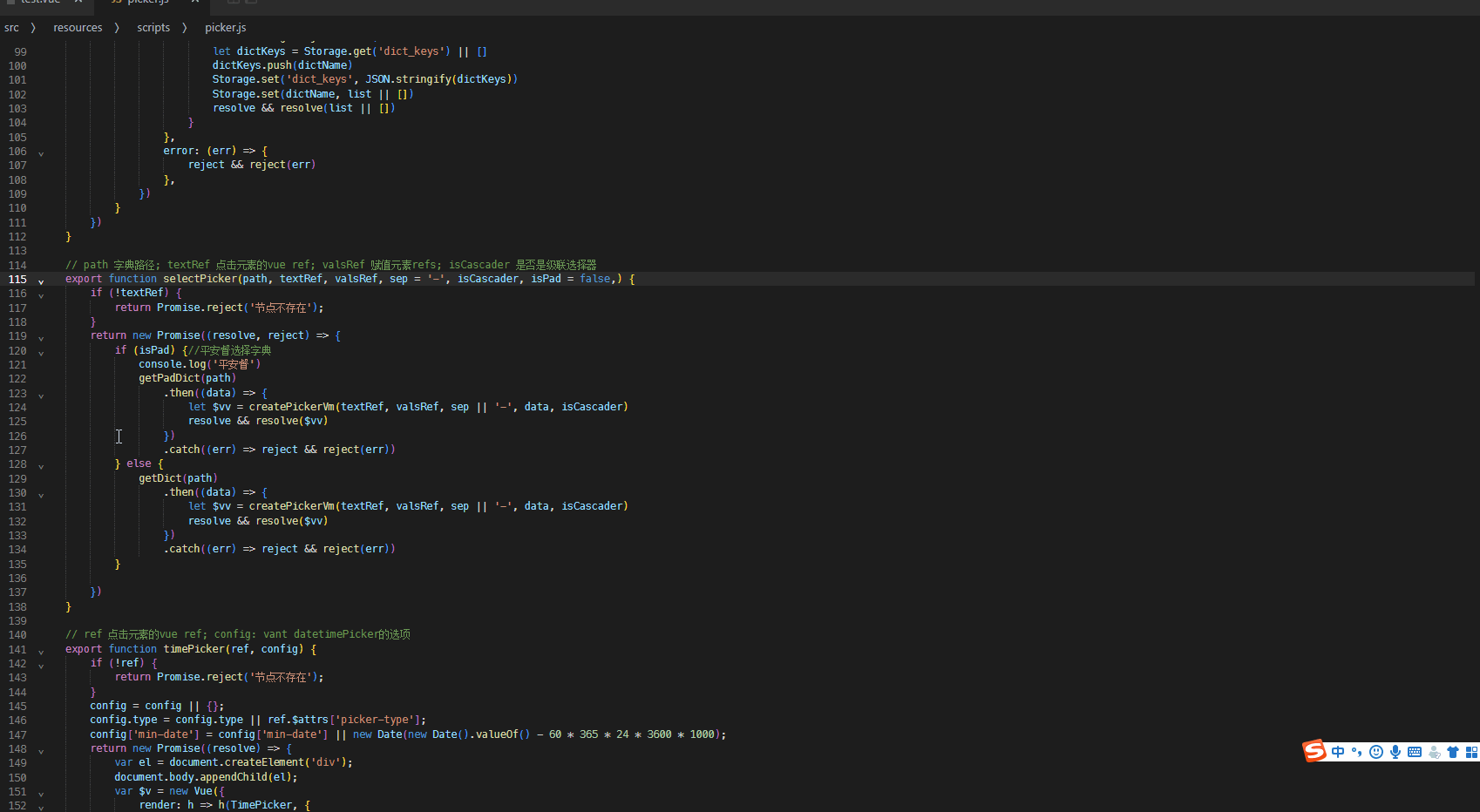Image resolution: width=1480 pixels, height=812 pixels.
Task: Click TimePicker on line 152
Action: pyautogui.click(x=261, y=805)
